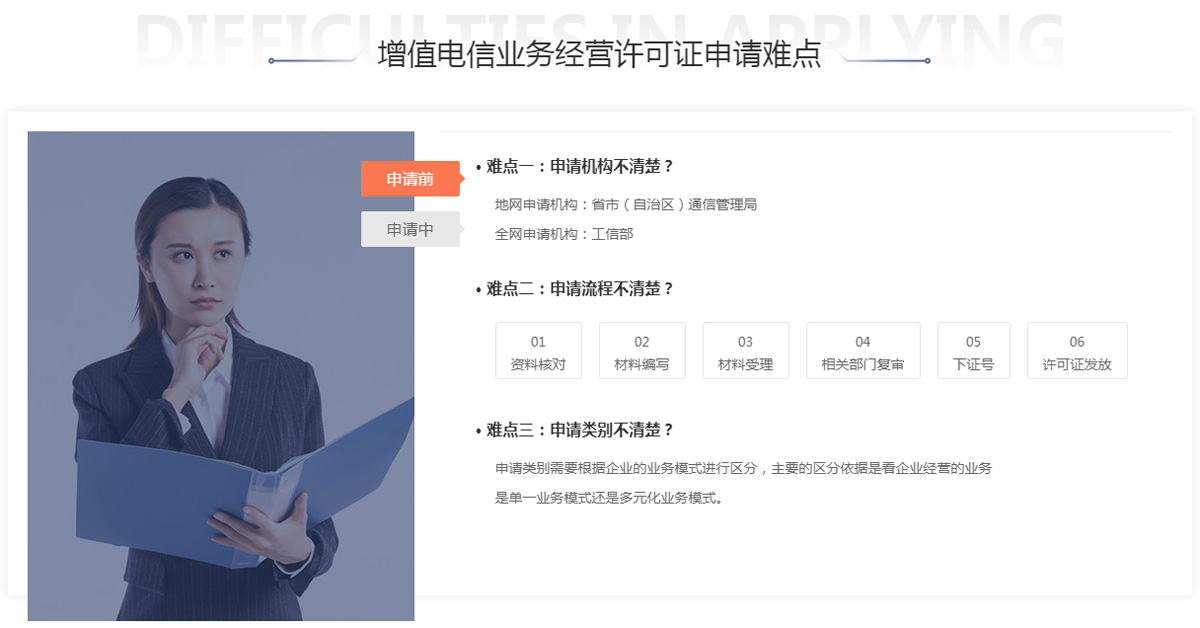Image resolution: width=1200 pixels, height=628 pixels.
Task: Click the orange arrow tip of 申请前 tab
Action: pyautogui.click(x=462, y=179)
